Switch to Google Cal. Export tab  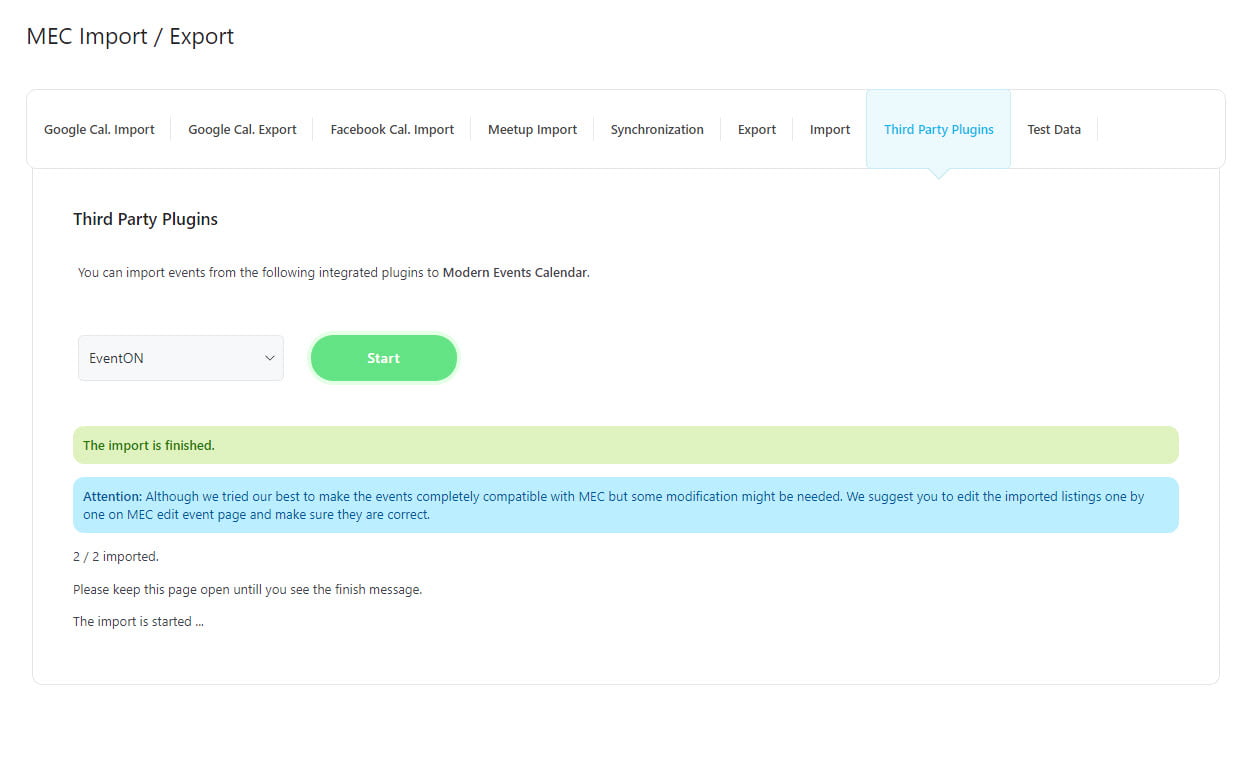tap(242, 129)
